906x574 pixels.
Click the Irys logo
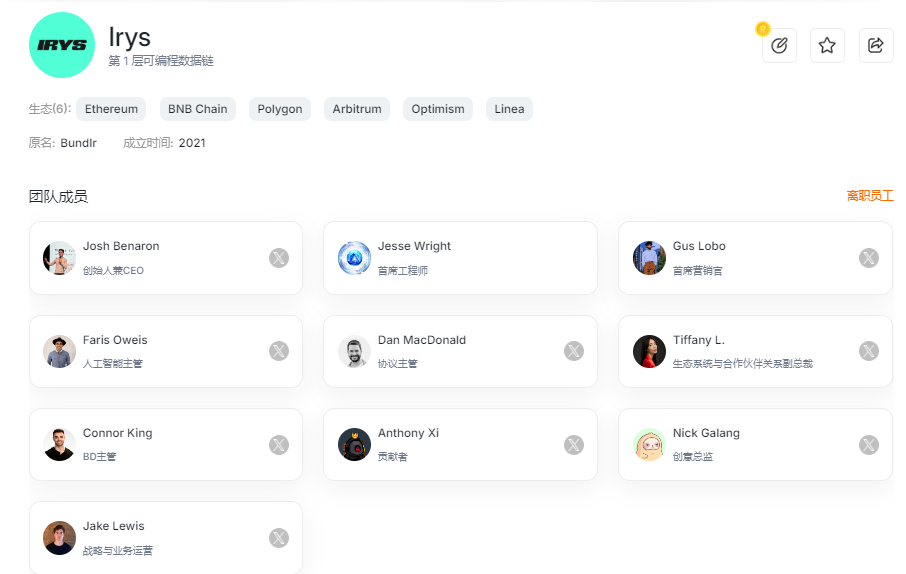click(62, 45)
